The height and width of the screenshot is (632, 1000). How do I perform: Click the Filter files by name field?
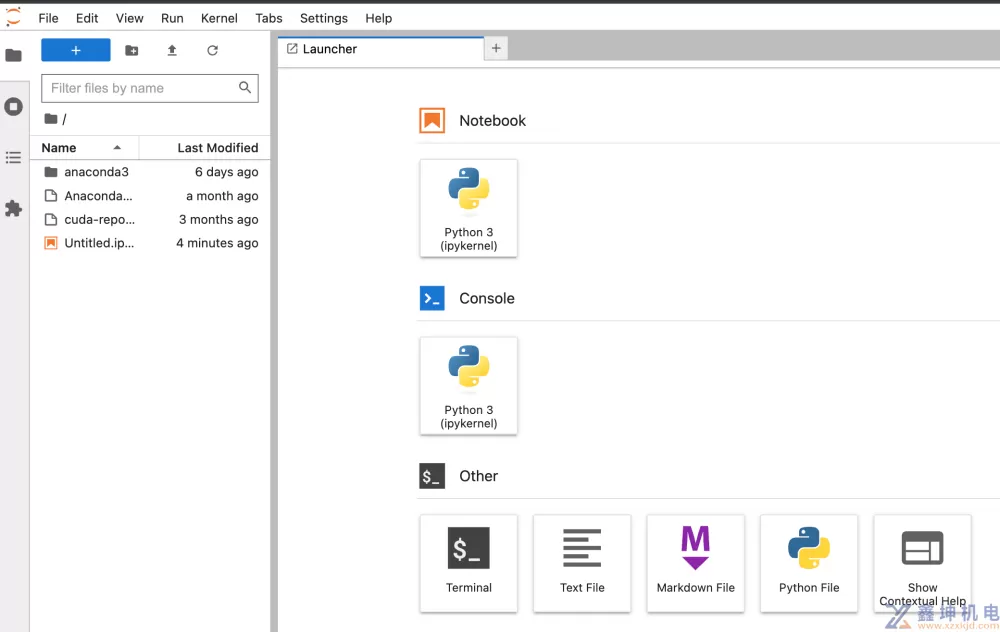pyautogui.click(x=140, y=88)
